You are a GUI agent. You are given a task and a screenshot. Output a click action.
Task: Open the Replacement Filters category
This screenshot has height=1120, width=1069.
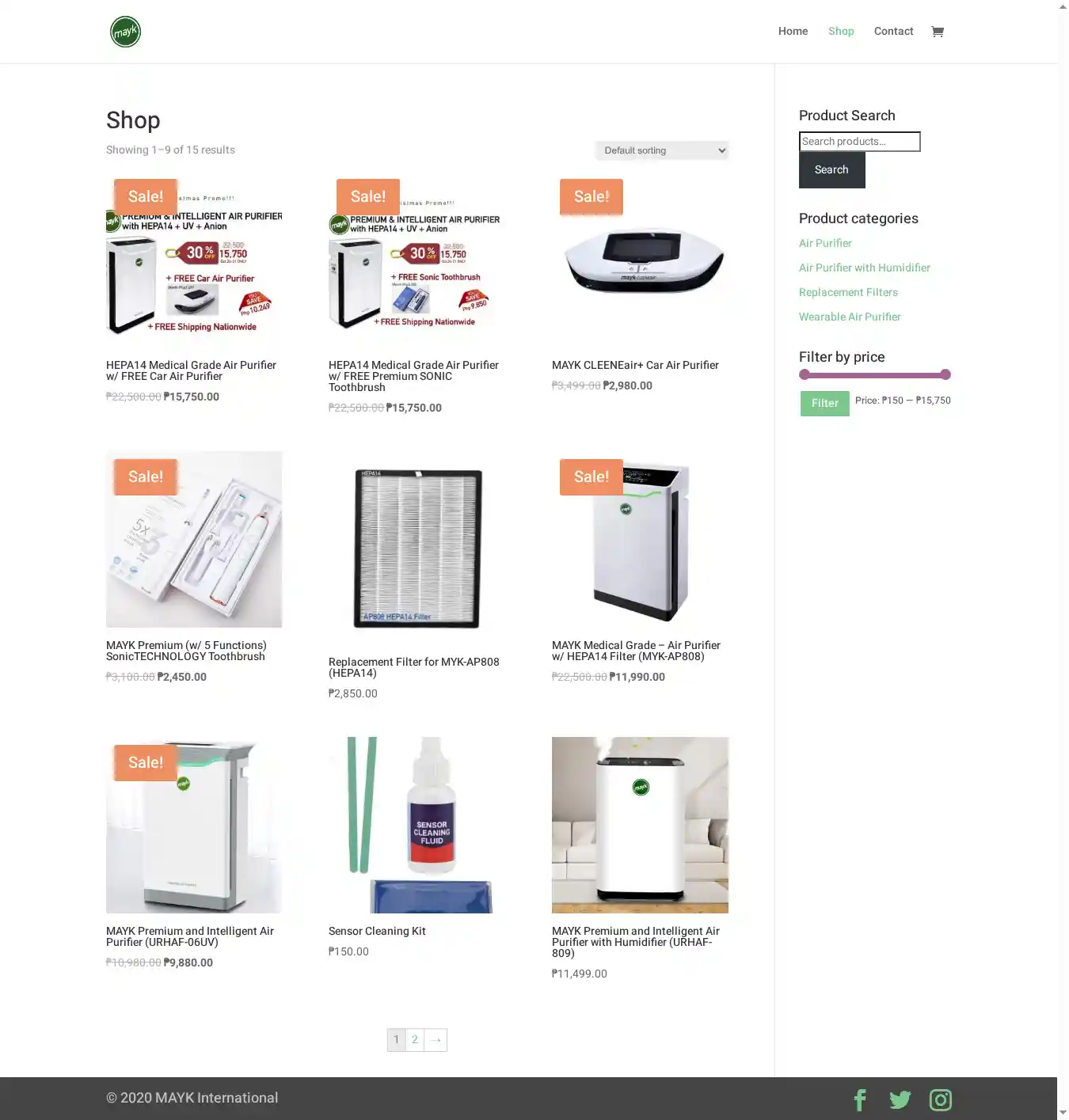pos(848,292)
